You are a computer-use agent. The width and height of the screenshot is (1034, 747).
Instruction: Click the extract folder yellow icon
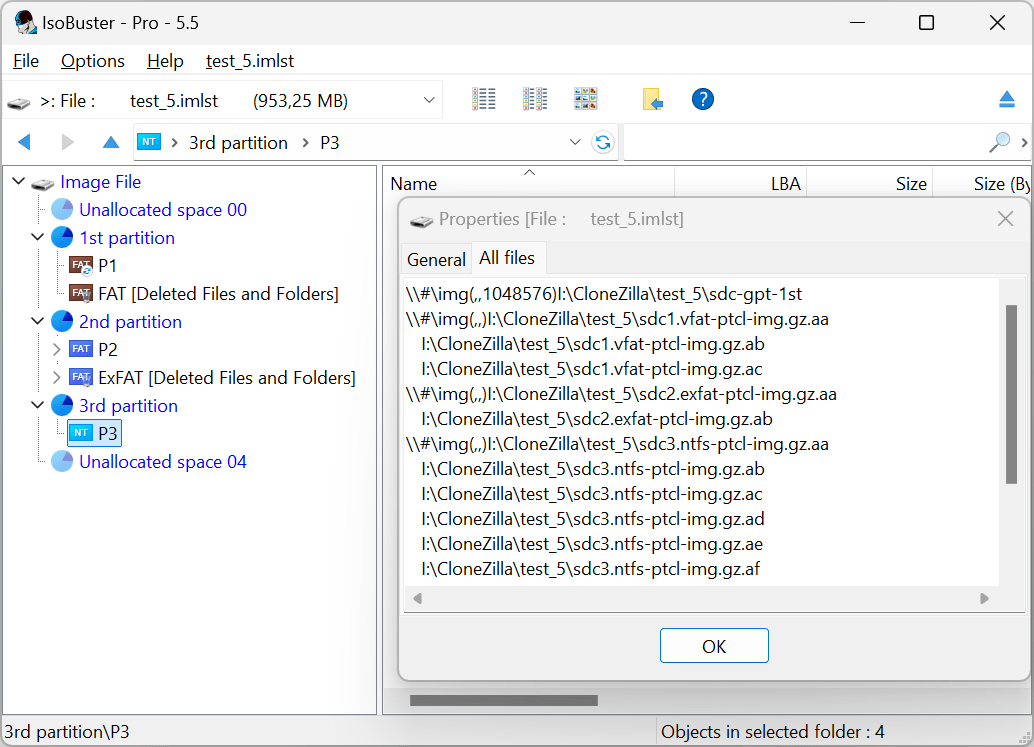click(652, 100)
